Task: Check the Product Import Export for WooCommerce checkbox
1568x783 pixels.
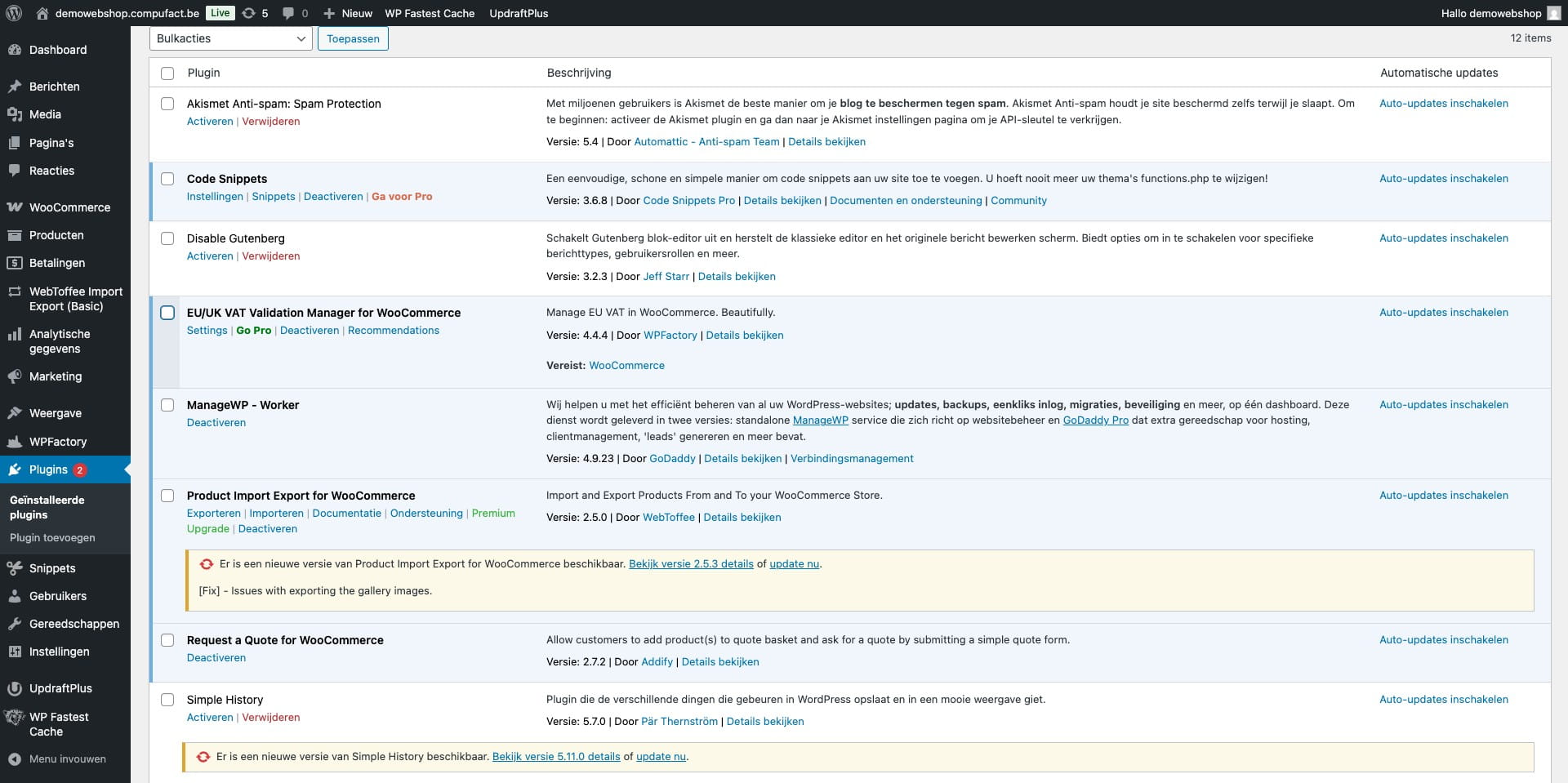Action: pos(167,496)
